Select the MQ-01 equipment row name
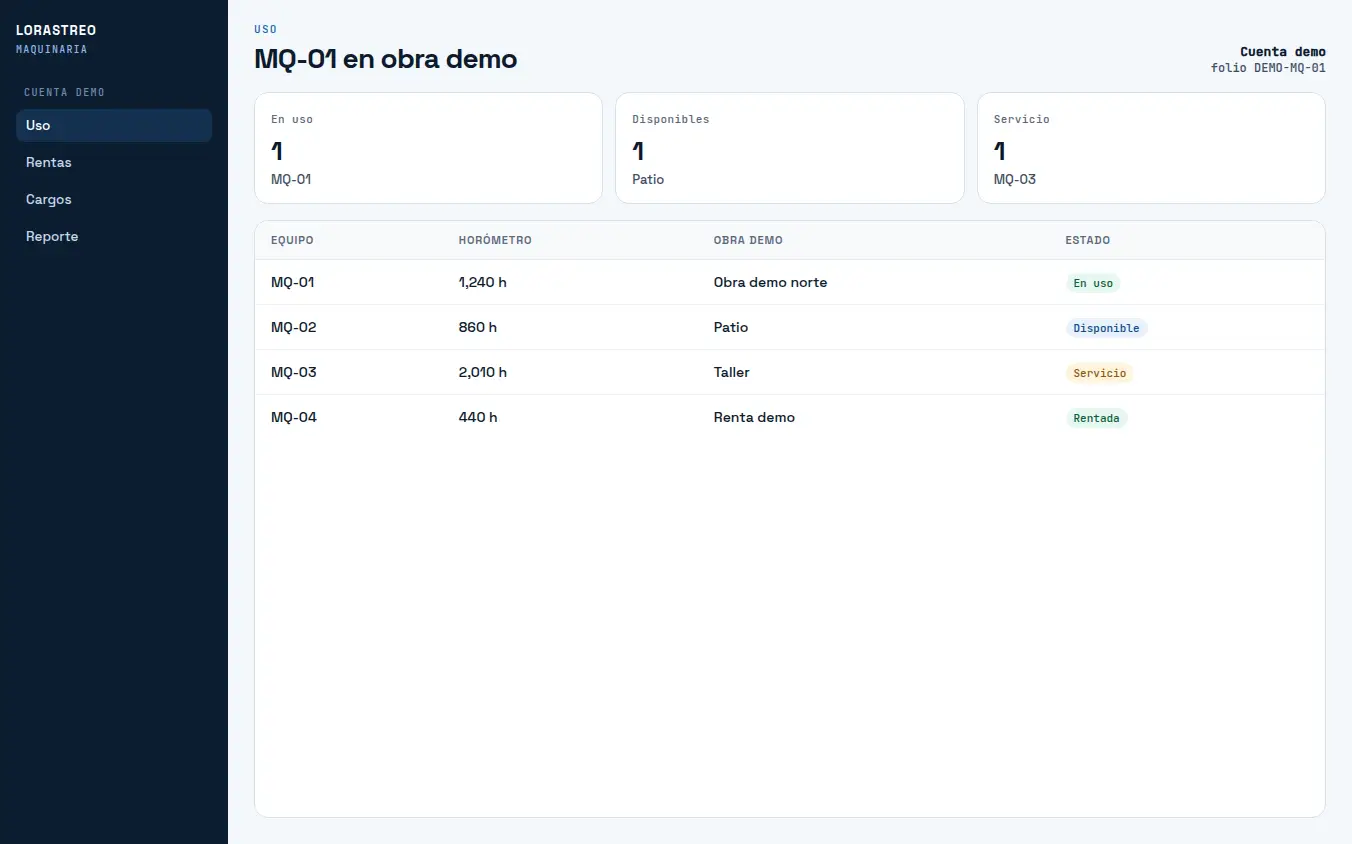Image resolution: width=1352 pixels, height=844 pixels. [293, 282]
